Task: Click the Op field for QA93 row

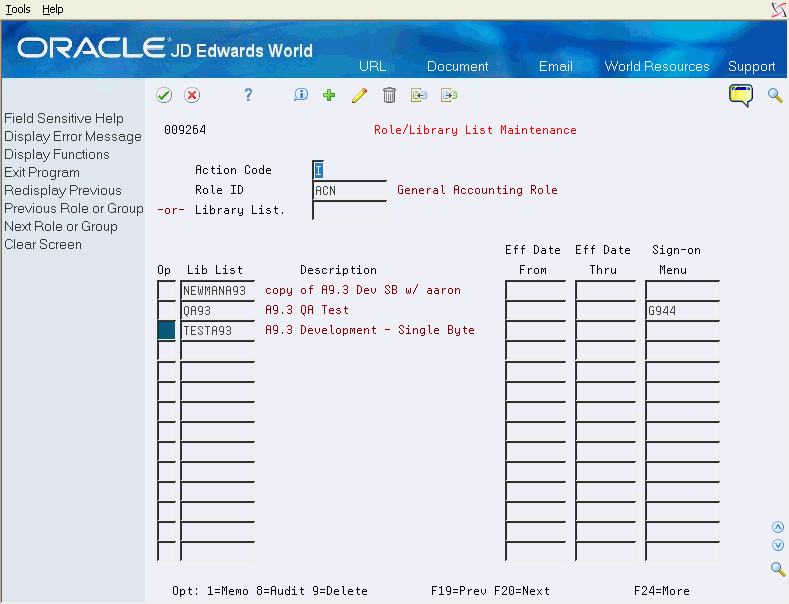Action: (167, 311)
